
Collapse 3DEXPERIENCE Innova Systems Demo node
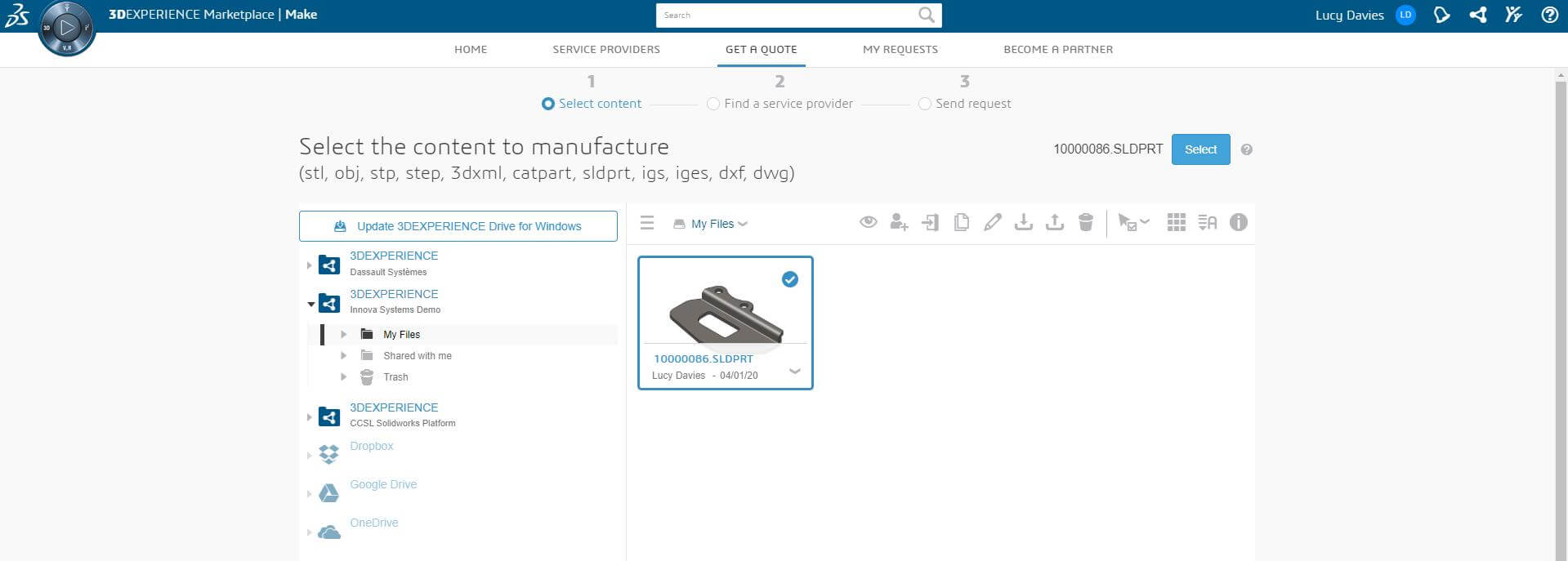click(310, 304)
